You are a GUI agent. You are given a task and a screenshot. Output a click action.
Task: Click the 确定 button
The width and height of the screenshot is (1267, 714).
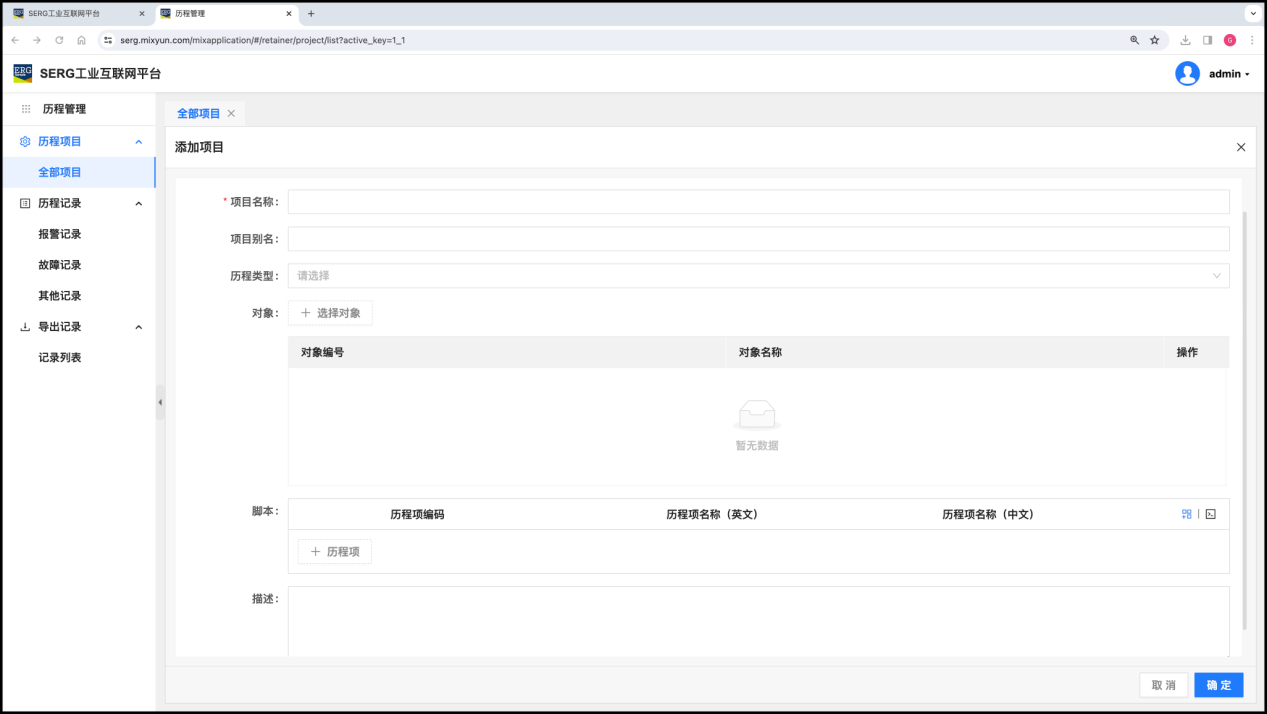click(x=1218, y=685)
